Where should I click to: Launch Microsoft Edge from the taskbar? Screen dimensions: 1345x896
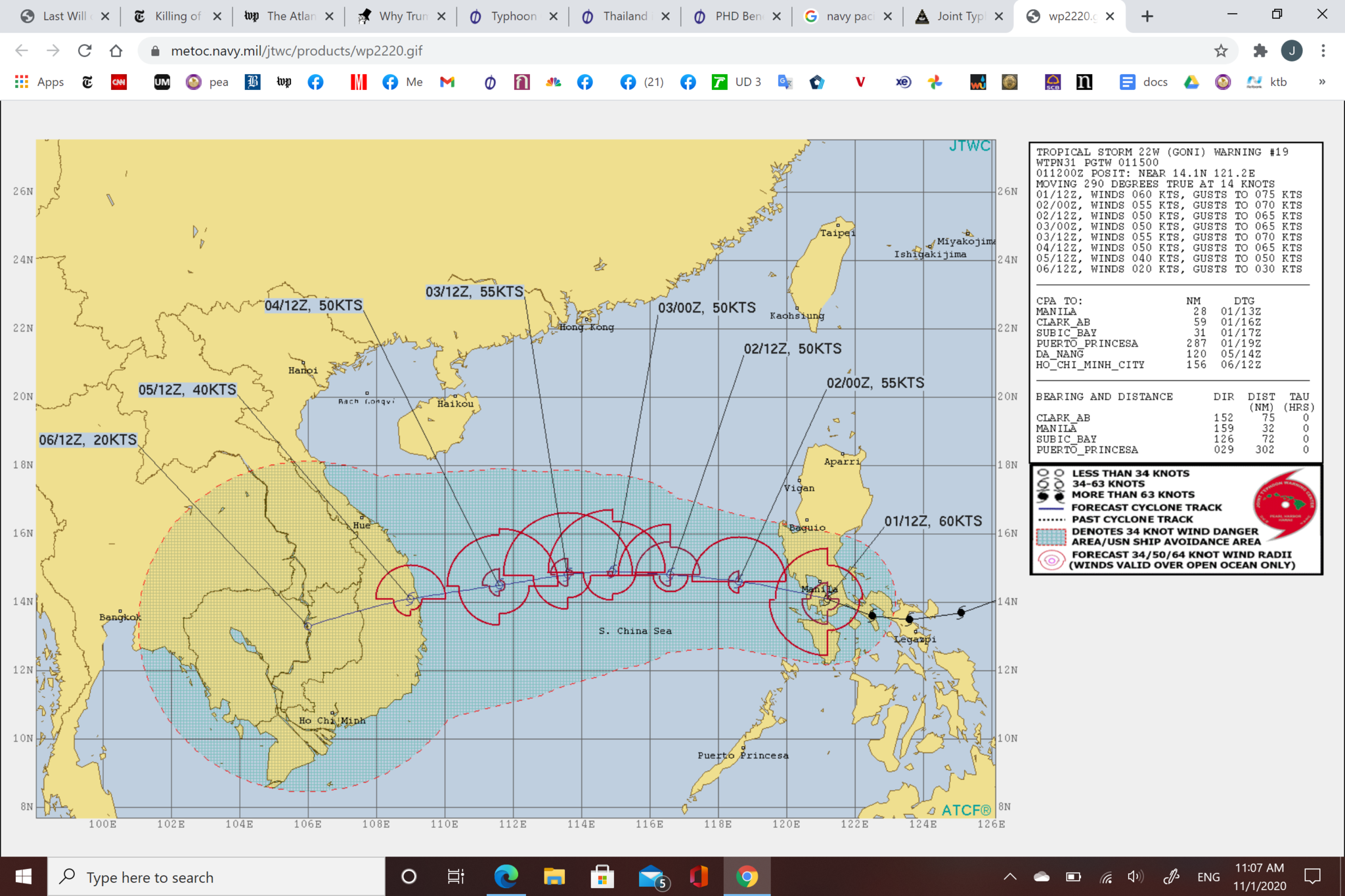point(506,876)
